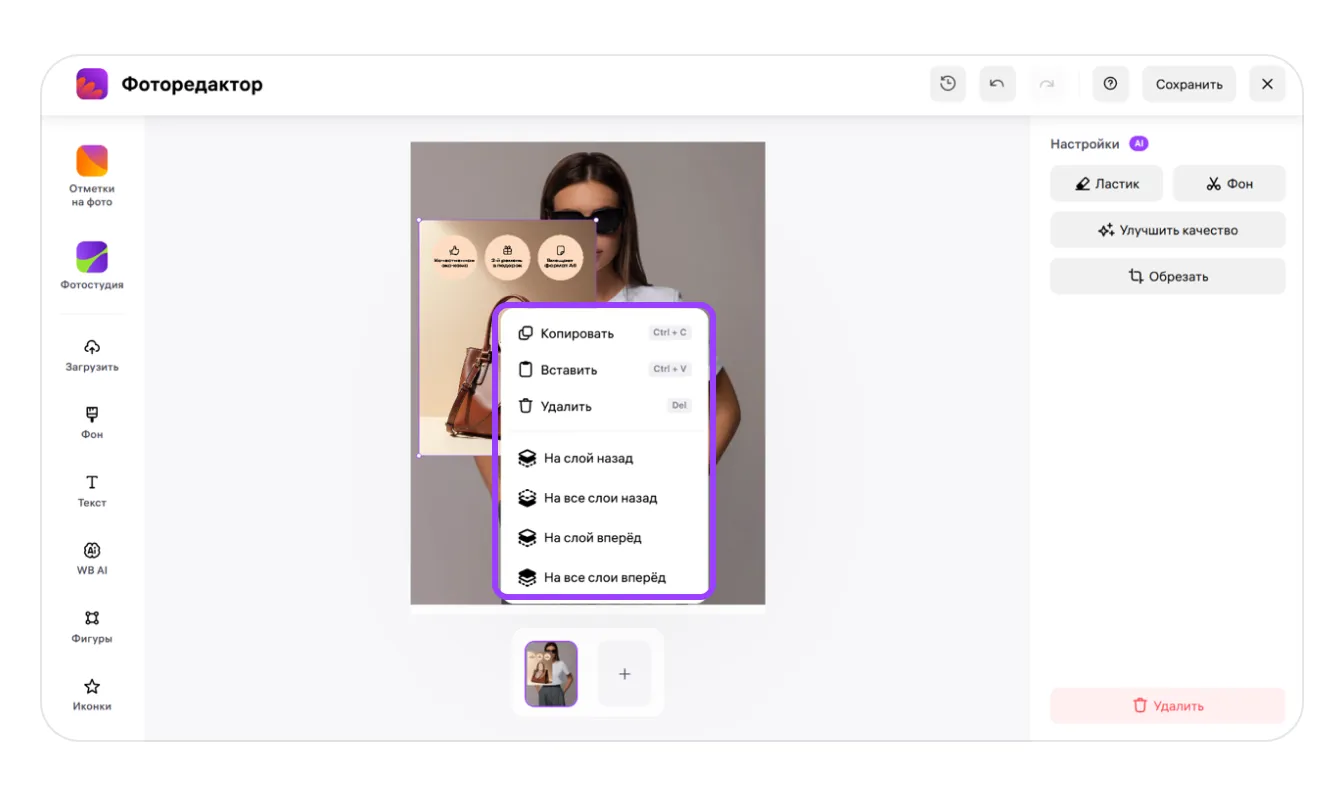Open help via question mark icon
Screen dimensions: 1344x796
tap(1110, 84)
